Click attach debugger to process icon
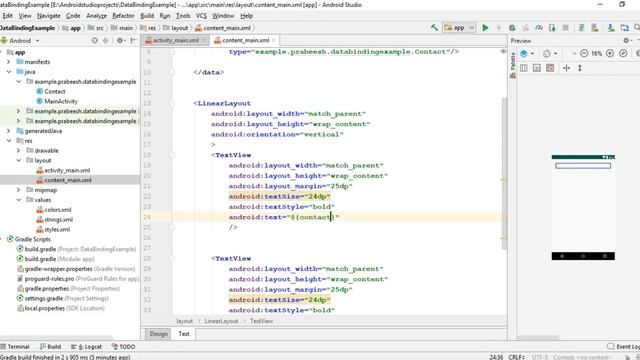Viewport: 640px width, 360px height. pyautogui.click(x=552, y=28)
